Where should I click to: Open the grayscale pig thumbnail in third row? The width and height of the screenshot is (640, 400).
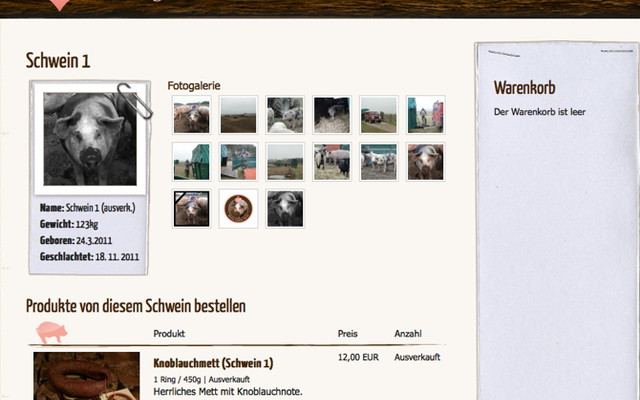(285, 209)
